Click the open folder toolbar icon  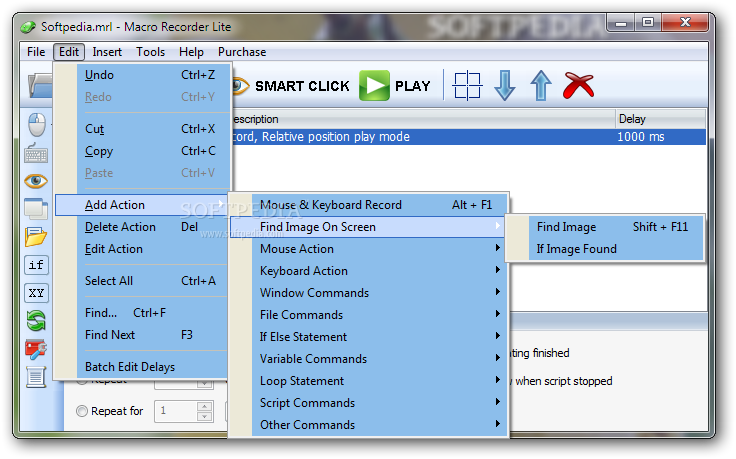click(x=40, y=85)
